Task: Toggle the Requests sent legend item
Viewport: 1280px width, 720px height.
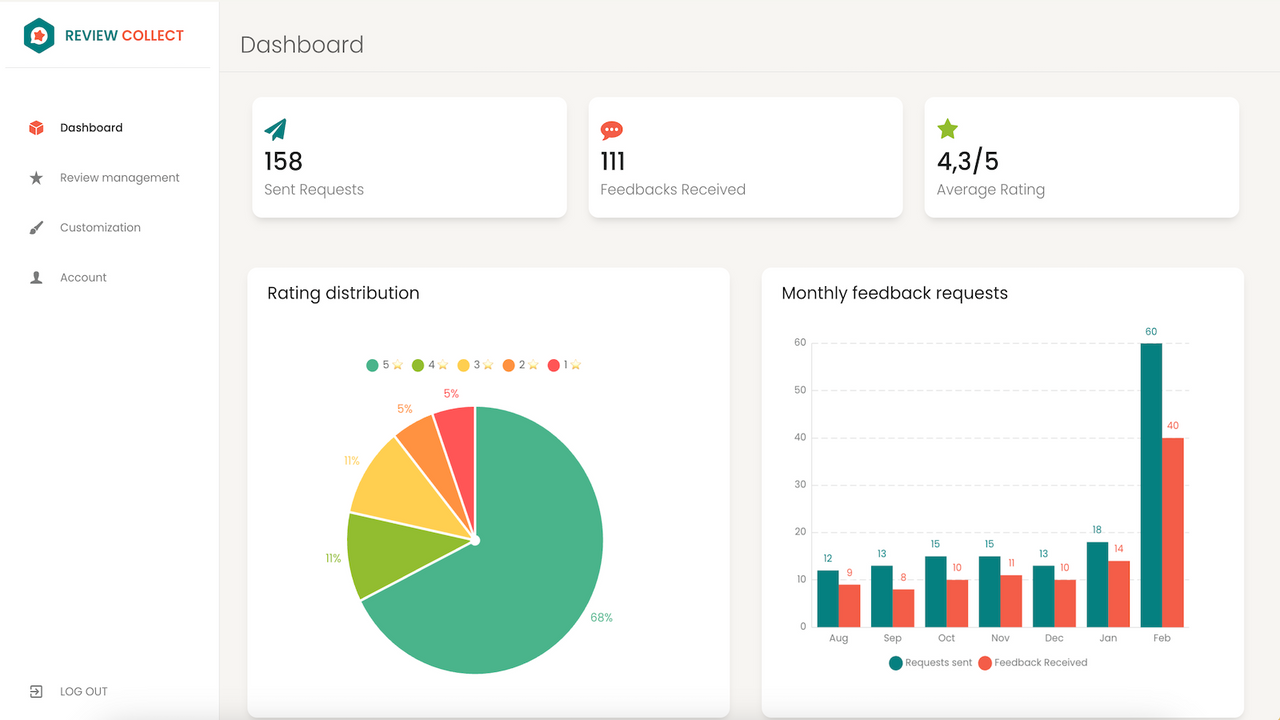Action: pos(929,662)
